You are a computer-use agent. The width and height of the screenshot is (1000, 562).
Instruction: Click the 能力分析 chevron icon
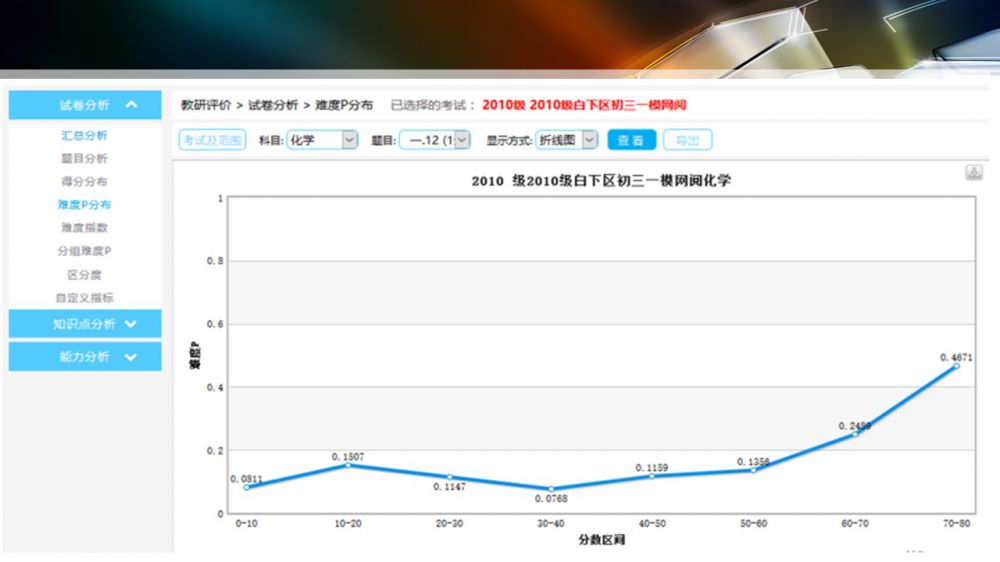click(131, 357)
